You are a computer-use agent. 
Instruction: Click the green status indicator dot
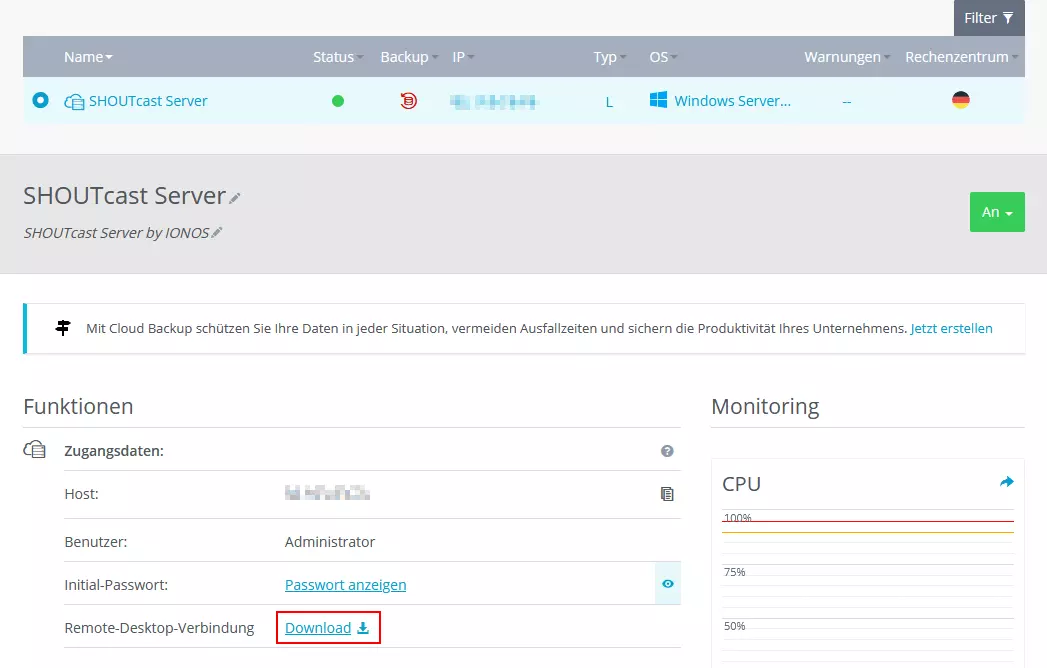point(338,101)
